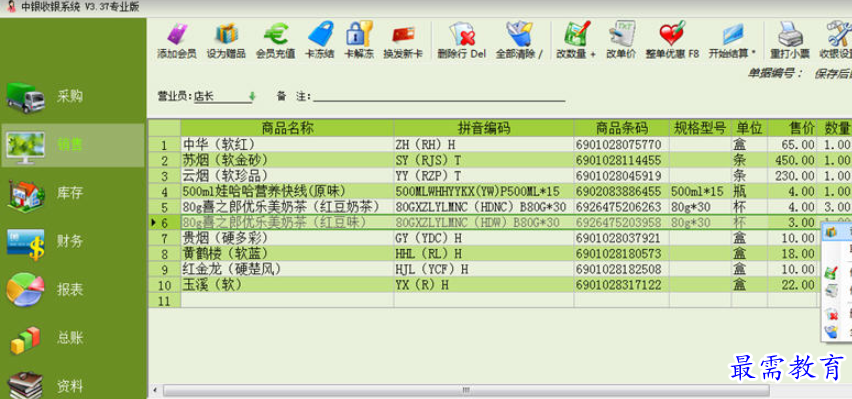Change quantity via 改数量 + icon

coord(577,40)
